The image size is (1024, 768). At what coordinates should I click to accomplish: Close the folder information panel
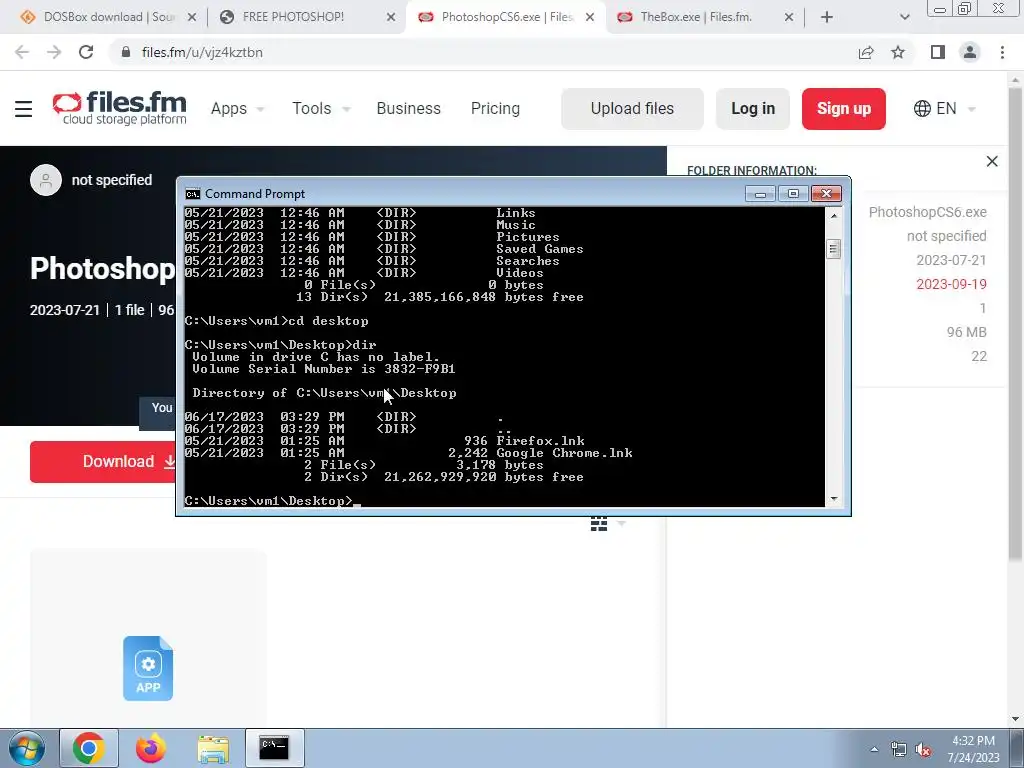tap(992, 161)
